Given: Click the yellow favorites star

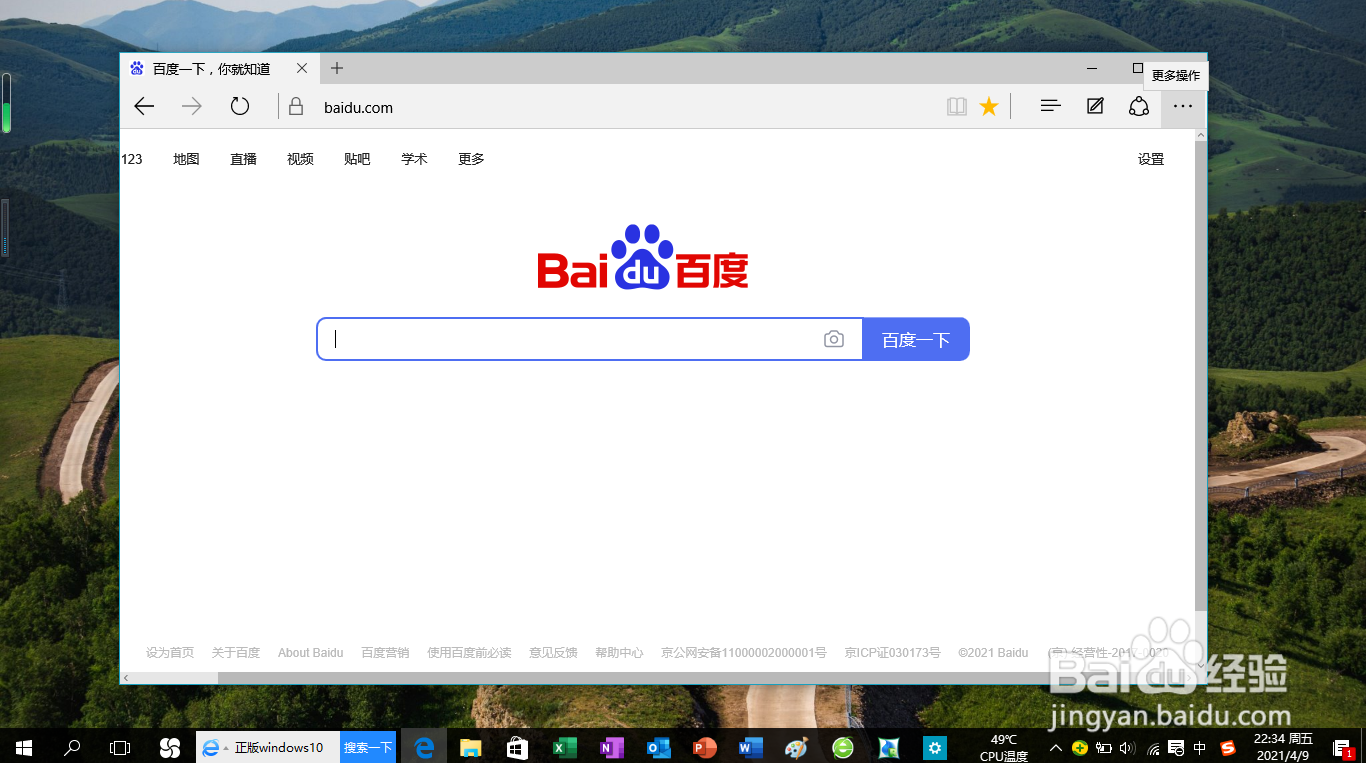Looking at the screenshot, I should [989, 106].
